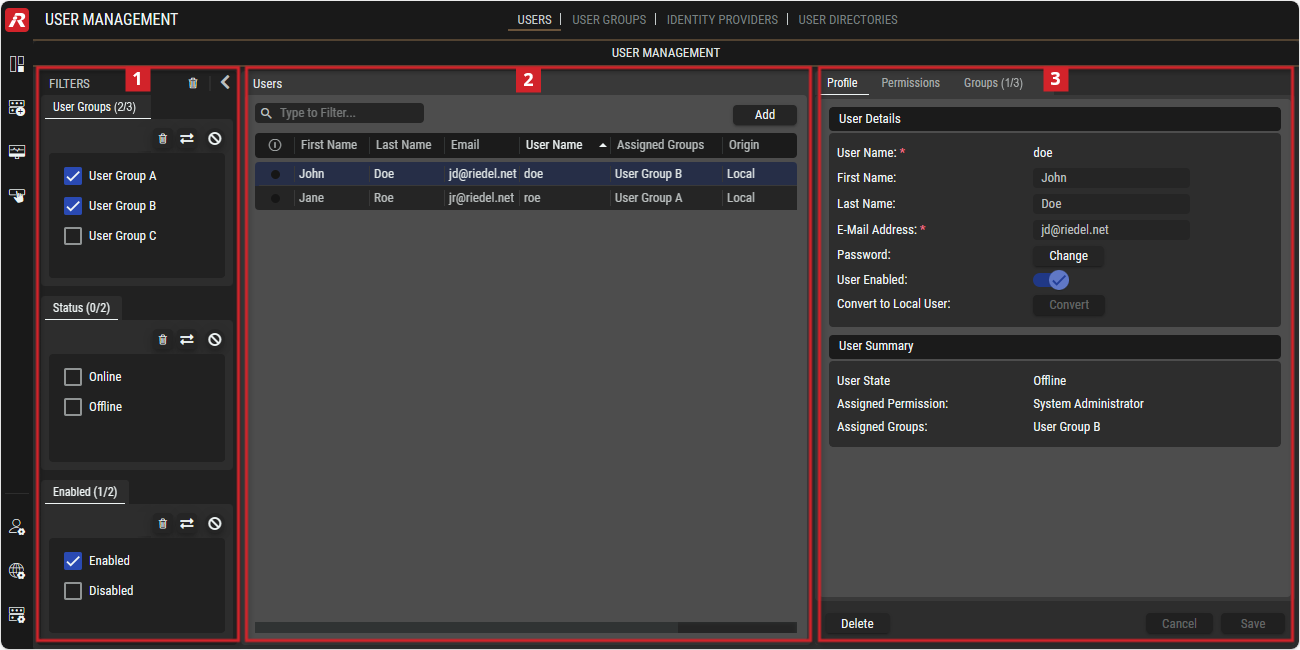Select the Groups (1/3) tab
This screenshot has height=650, width=1300.
993,83
